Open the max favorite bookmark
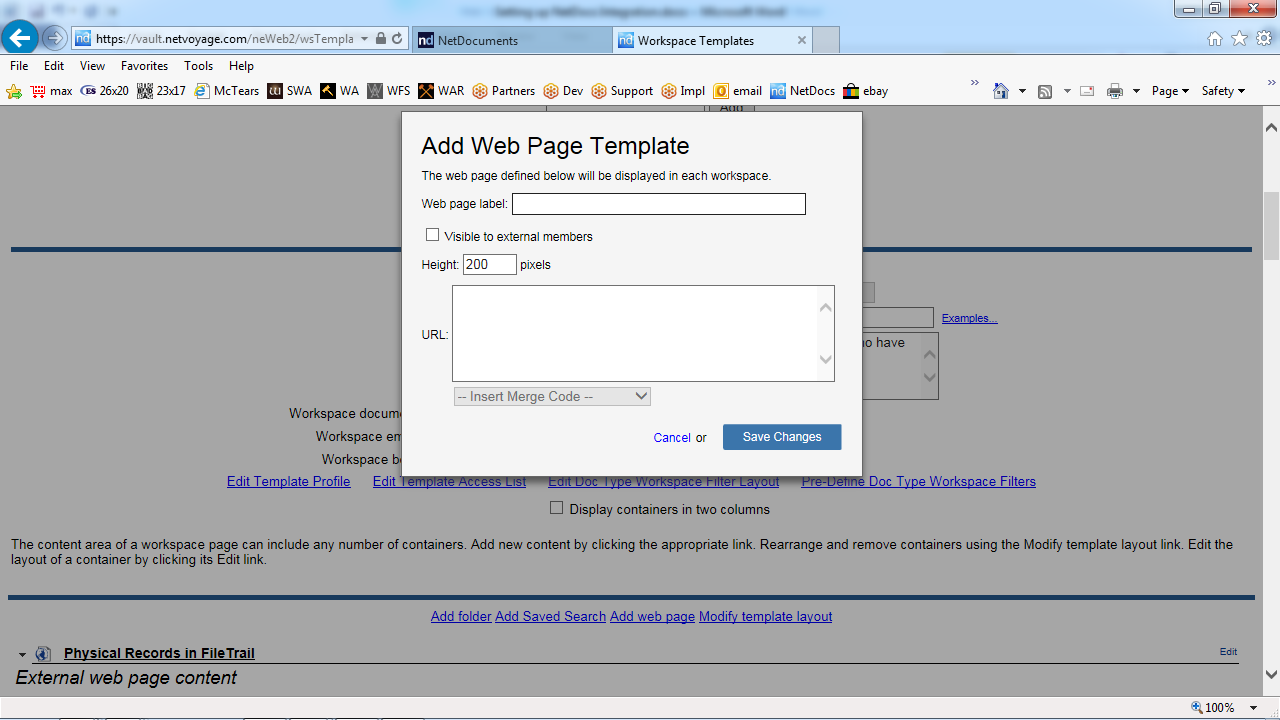Image resolution: width=1280 pixels, height=720 pixels. point(51,91)
